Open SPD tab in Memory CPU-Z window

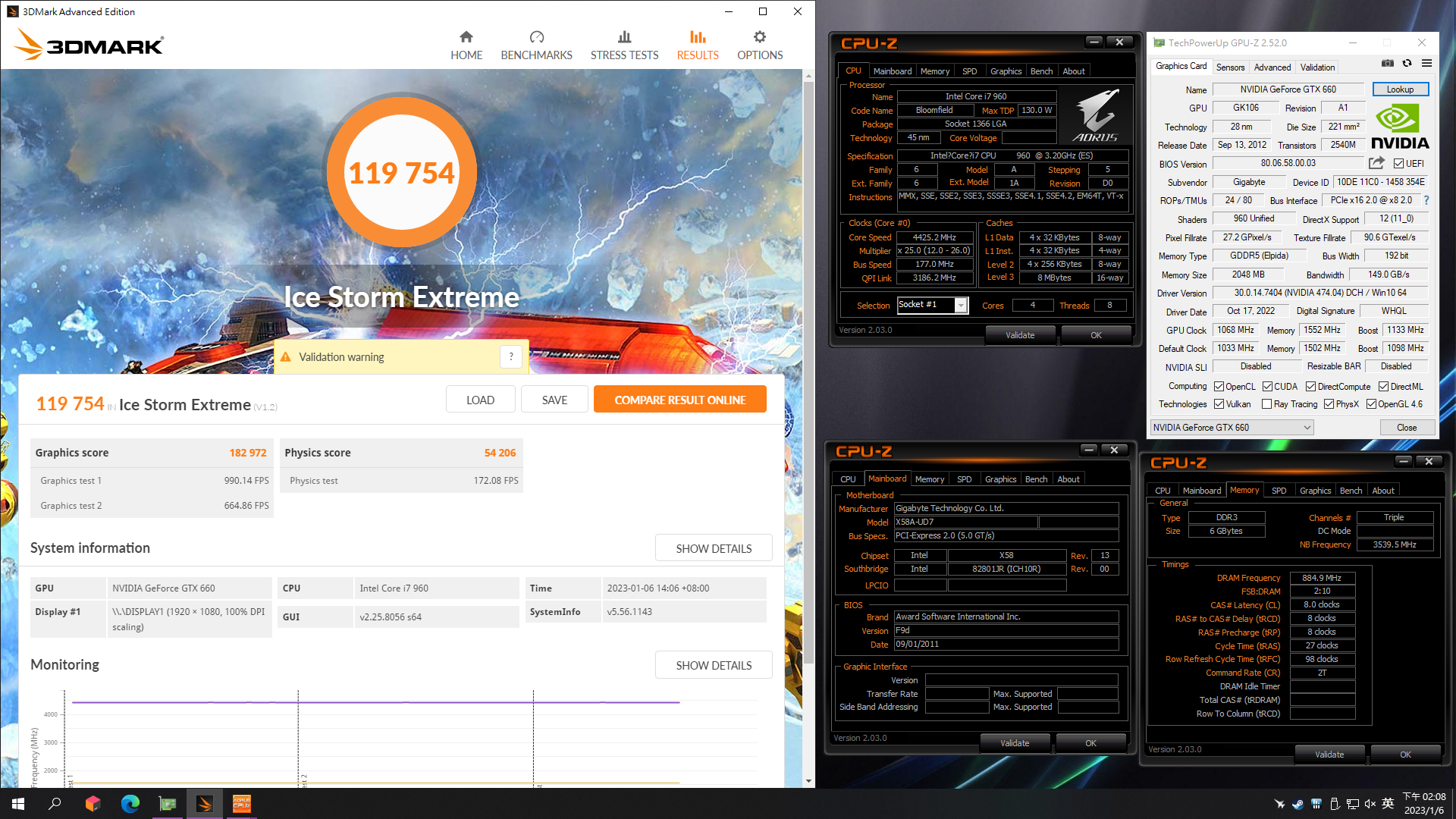coord(1279,490)
